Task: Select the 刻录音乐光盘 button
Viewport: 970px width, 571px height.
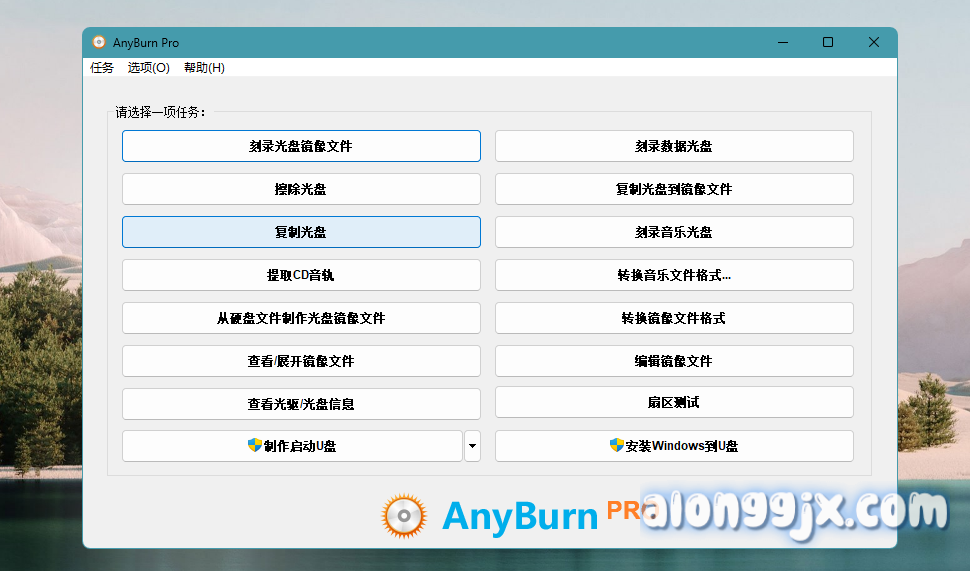Action: [674, 232]
